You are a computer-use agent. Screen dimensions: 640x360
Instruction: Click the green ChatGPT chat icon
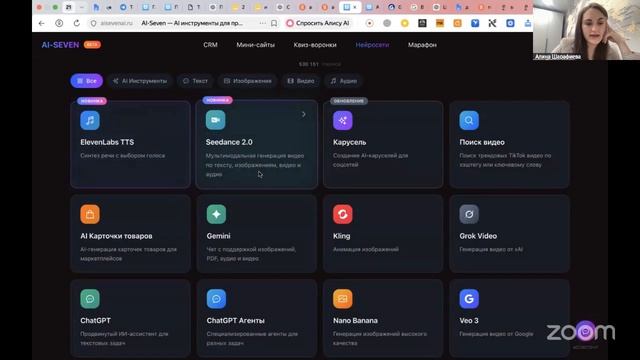point(90,299)
